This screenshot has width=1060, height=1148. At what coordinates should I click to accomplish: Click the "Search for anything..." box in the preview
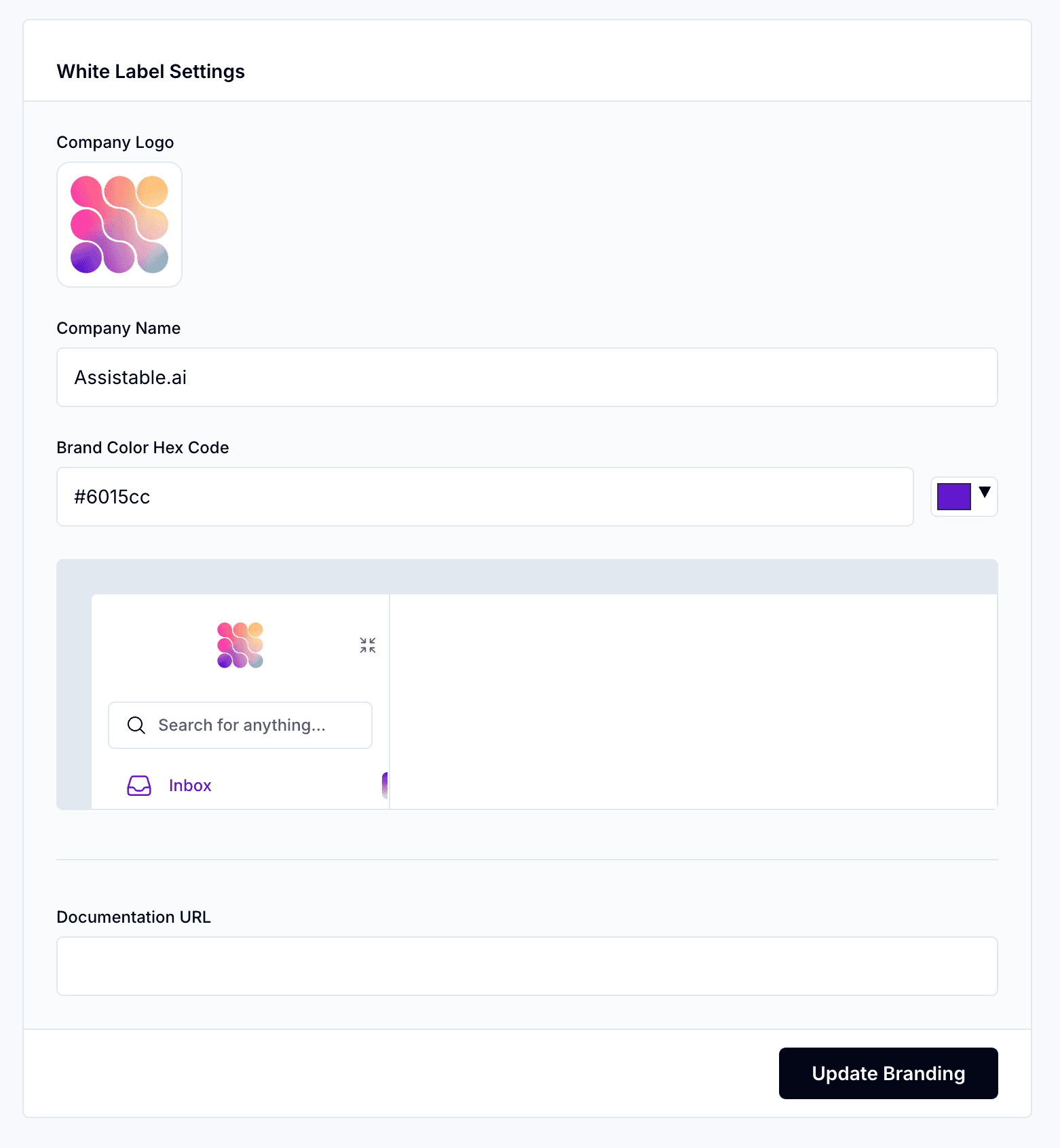coord(240,725)
